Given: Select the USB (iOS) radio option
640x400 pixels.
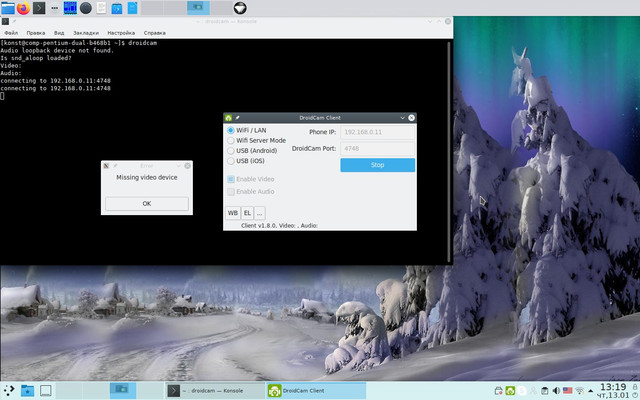Looking at the screenshot, I should pos(246,161).
